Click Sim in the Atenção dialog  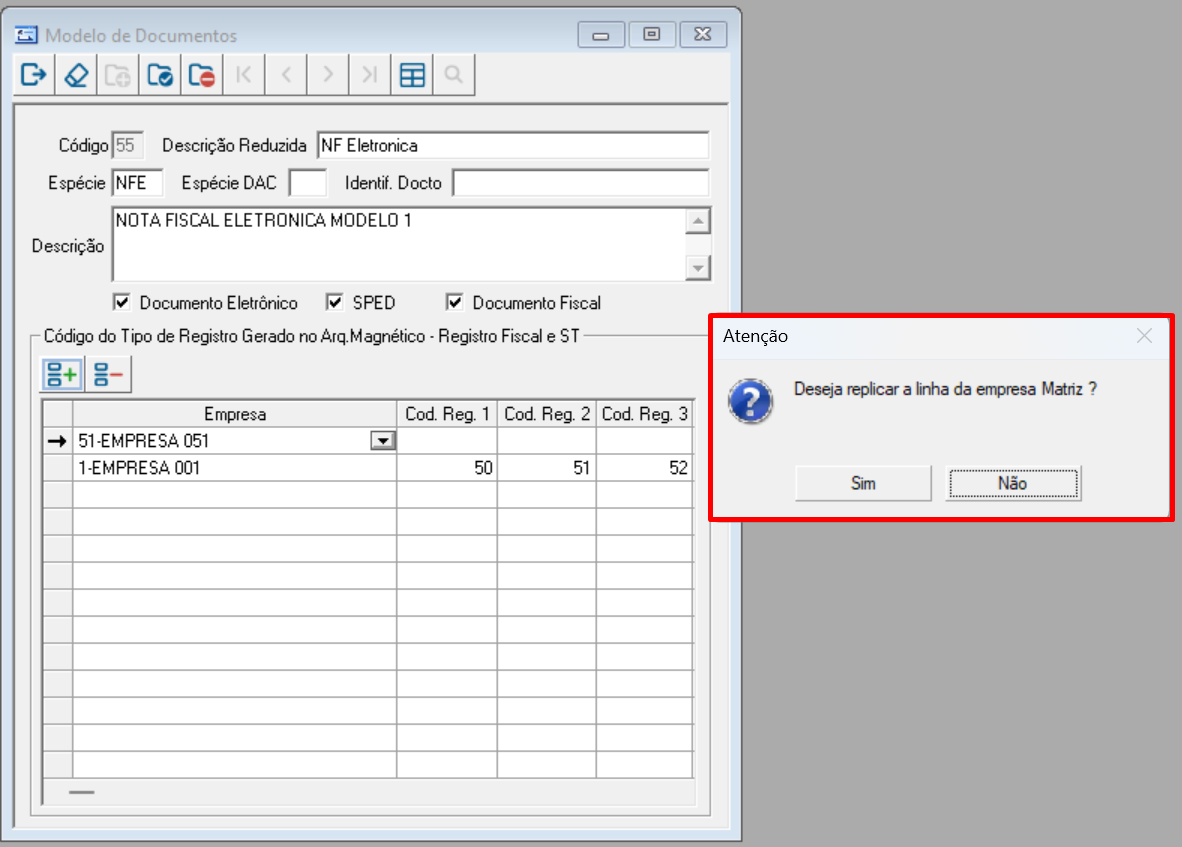point(863,483)
